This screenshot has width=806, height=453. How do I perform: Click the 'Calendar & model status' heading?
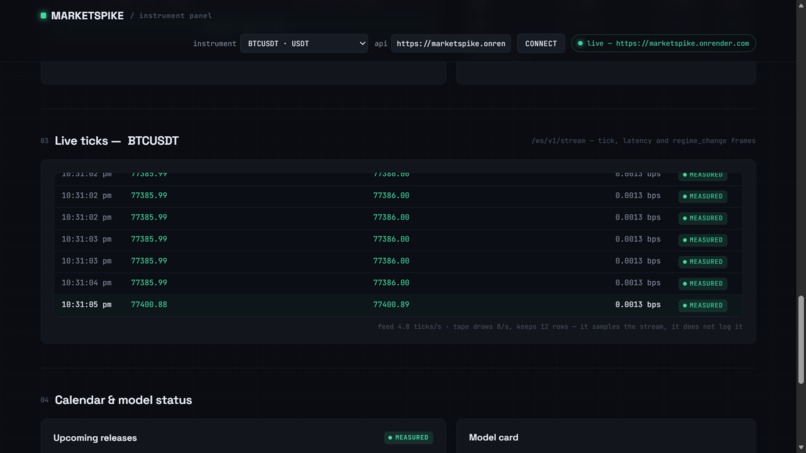point(123,400)
